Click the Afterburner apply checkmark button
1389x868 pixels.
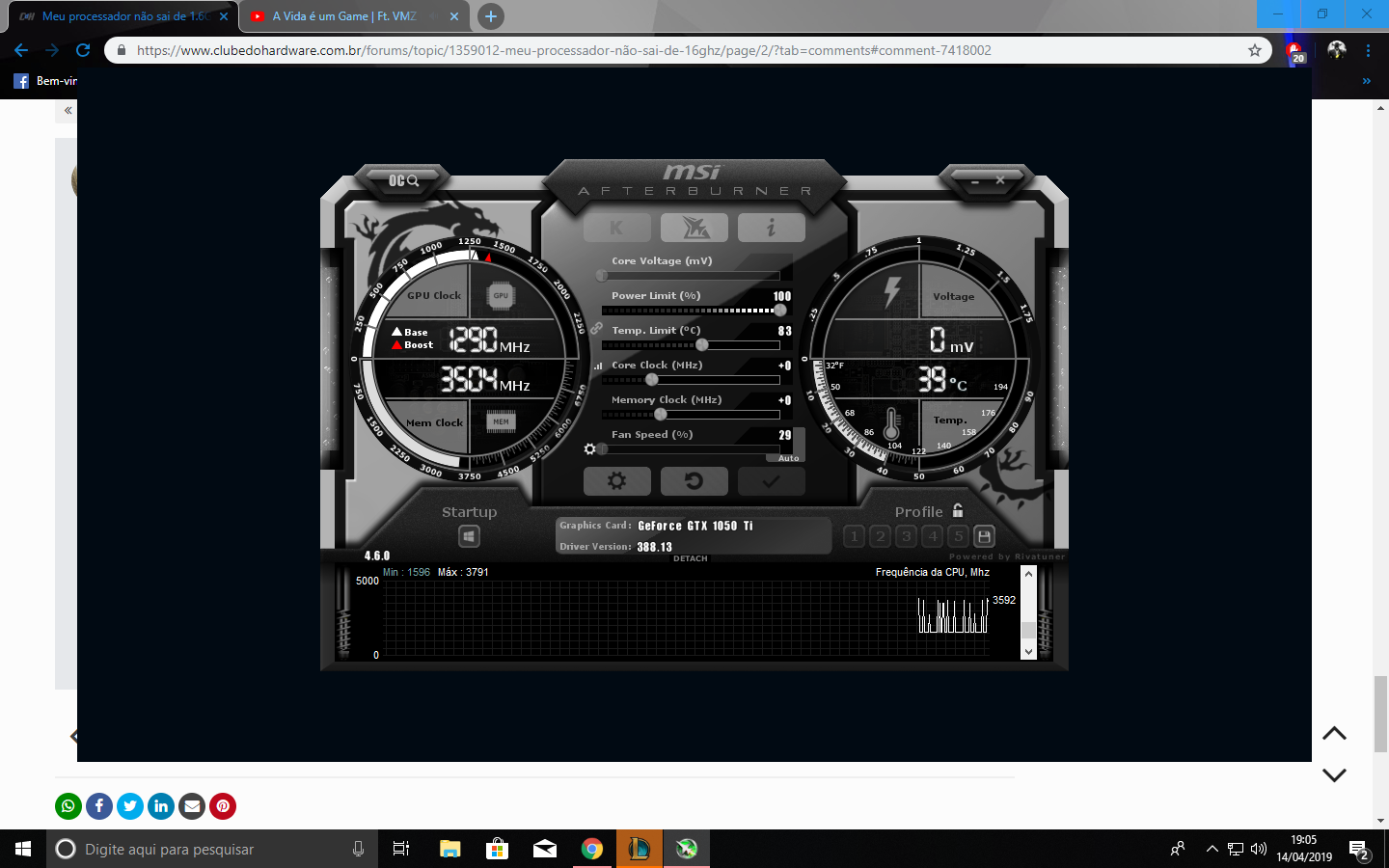pyautogui.click(x=771, y=480)
